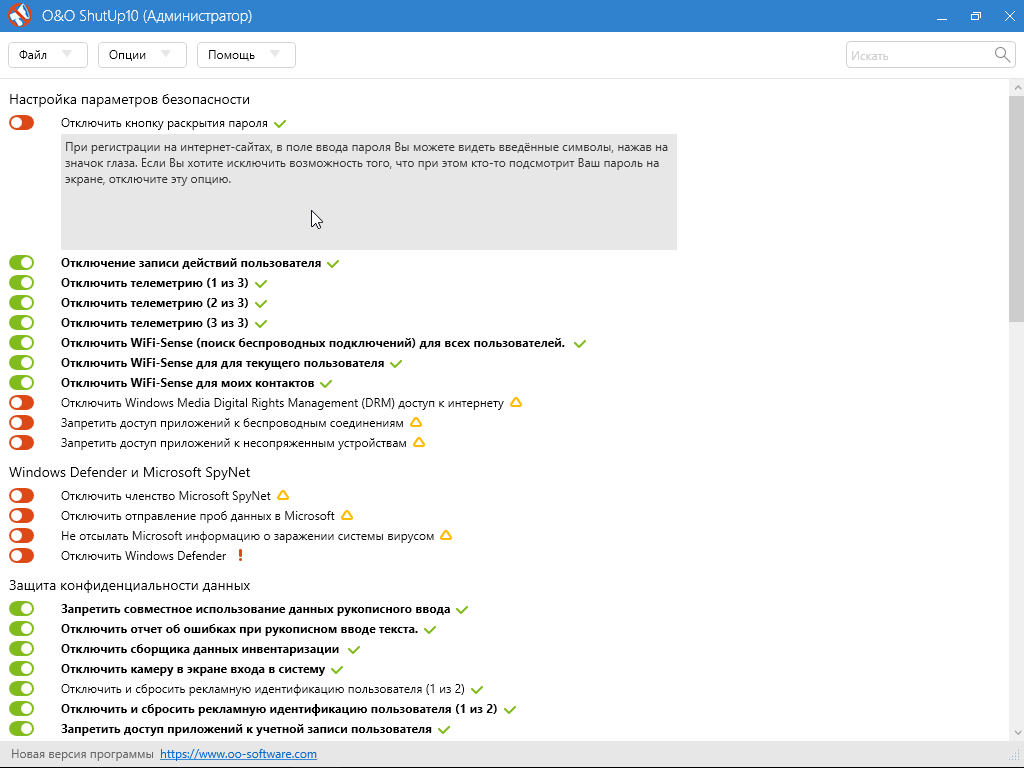Select Отключить телеметрию (1 из 3) label
This screenshot has width=1024, height=768.
(x=155, y=283)
